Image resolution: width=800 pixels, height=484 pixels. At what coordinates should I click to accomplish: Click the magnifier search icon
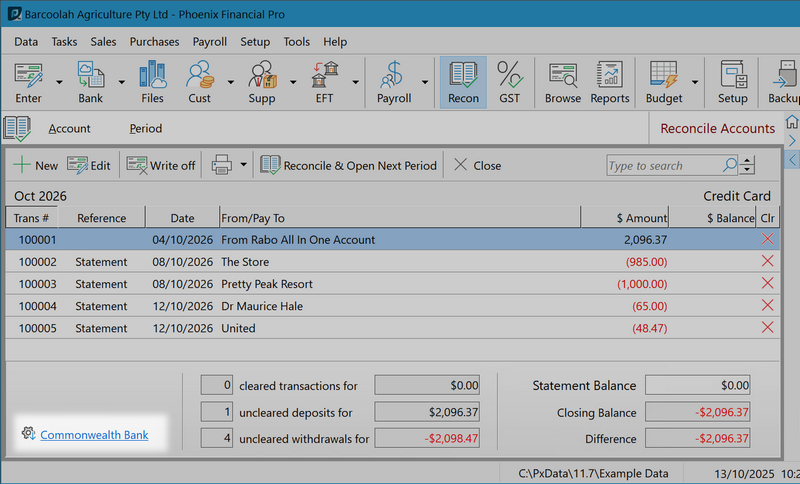[731, 165]
